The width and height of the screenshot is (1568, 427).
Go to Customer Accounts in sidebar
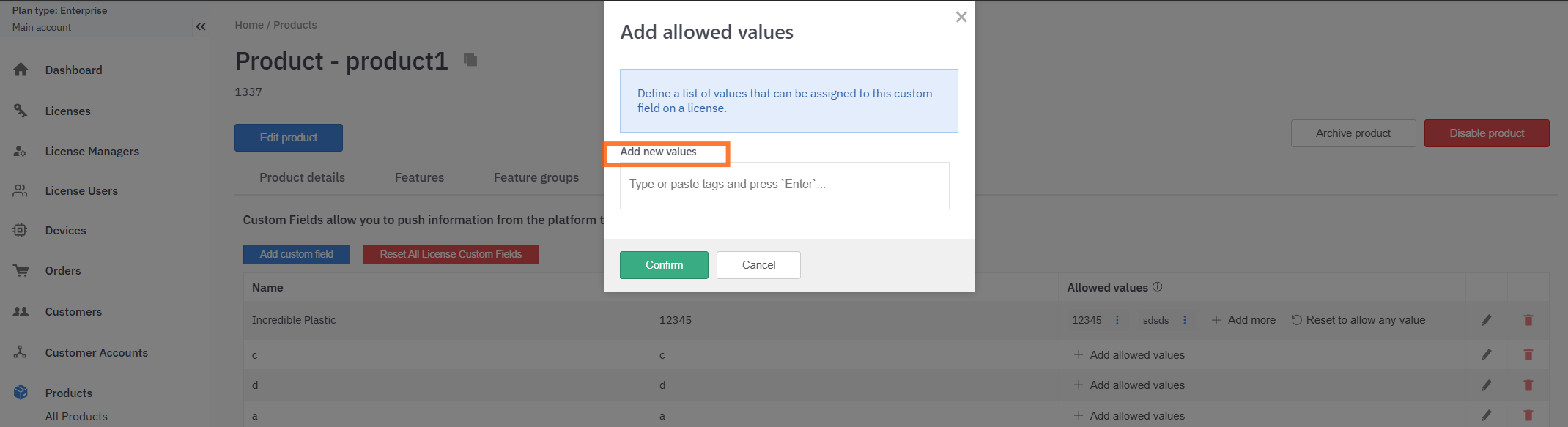pyautogui.click(x=96, y=353)
